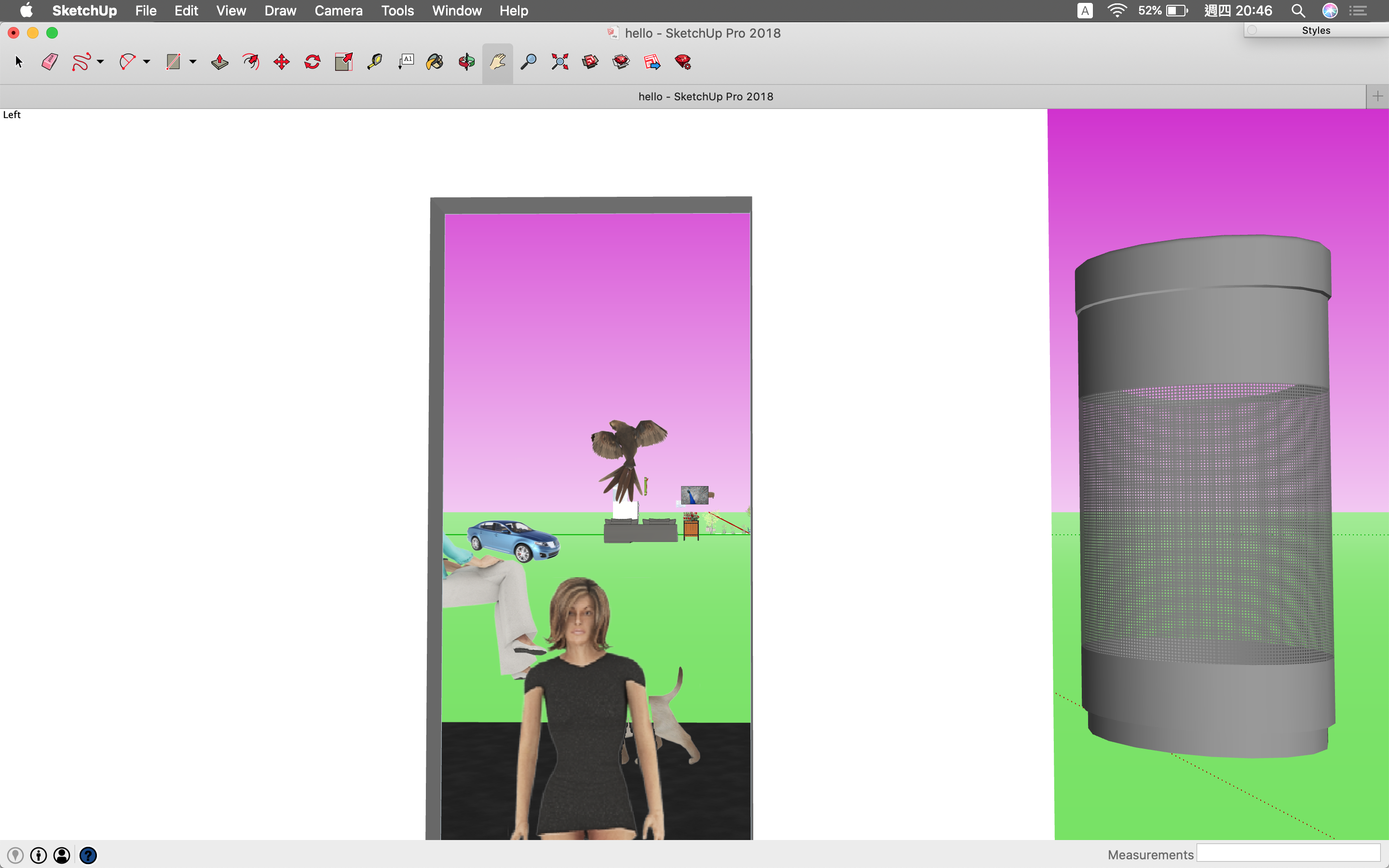
Task: Select the Paint Bucket tool
Action: point(435,62)
